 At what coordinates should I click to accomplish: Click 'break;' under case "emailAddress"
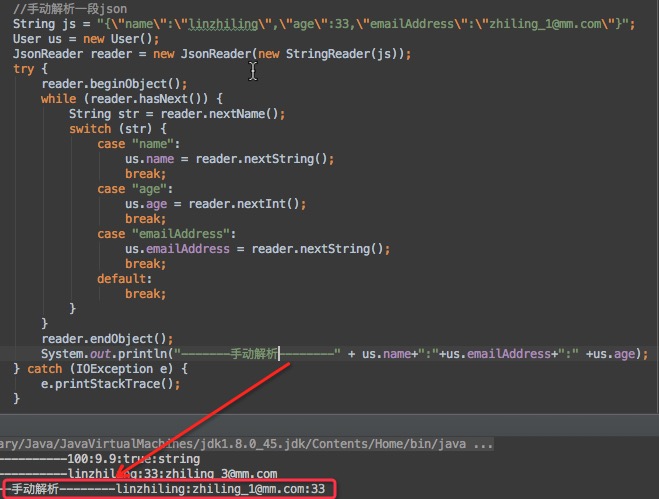[x=145, y=264]
